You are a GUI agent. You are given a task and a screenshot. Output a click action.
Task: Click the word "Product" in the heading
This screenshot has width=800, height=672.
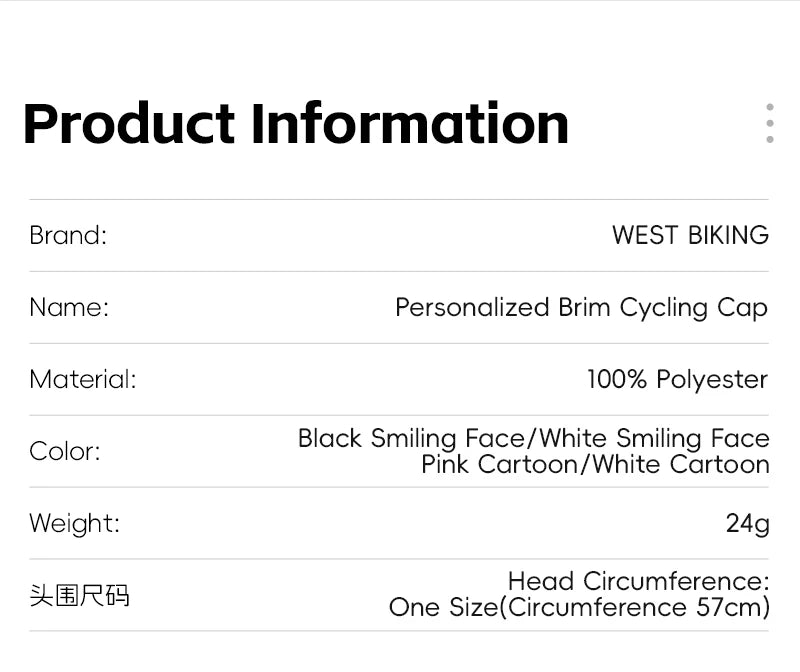coord(128,123)
